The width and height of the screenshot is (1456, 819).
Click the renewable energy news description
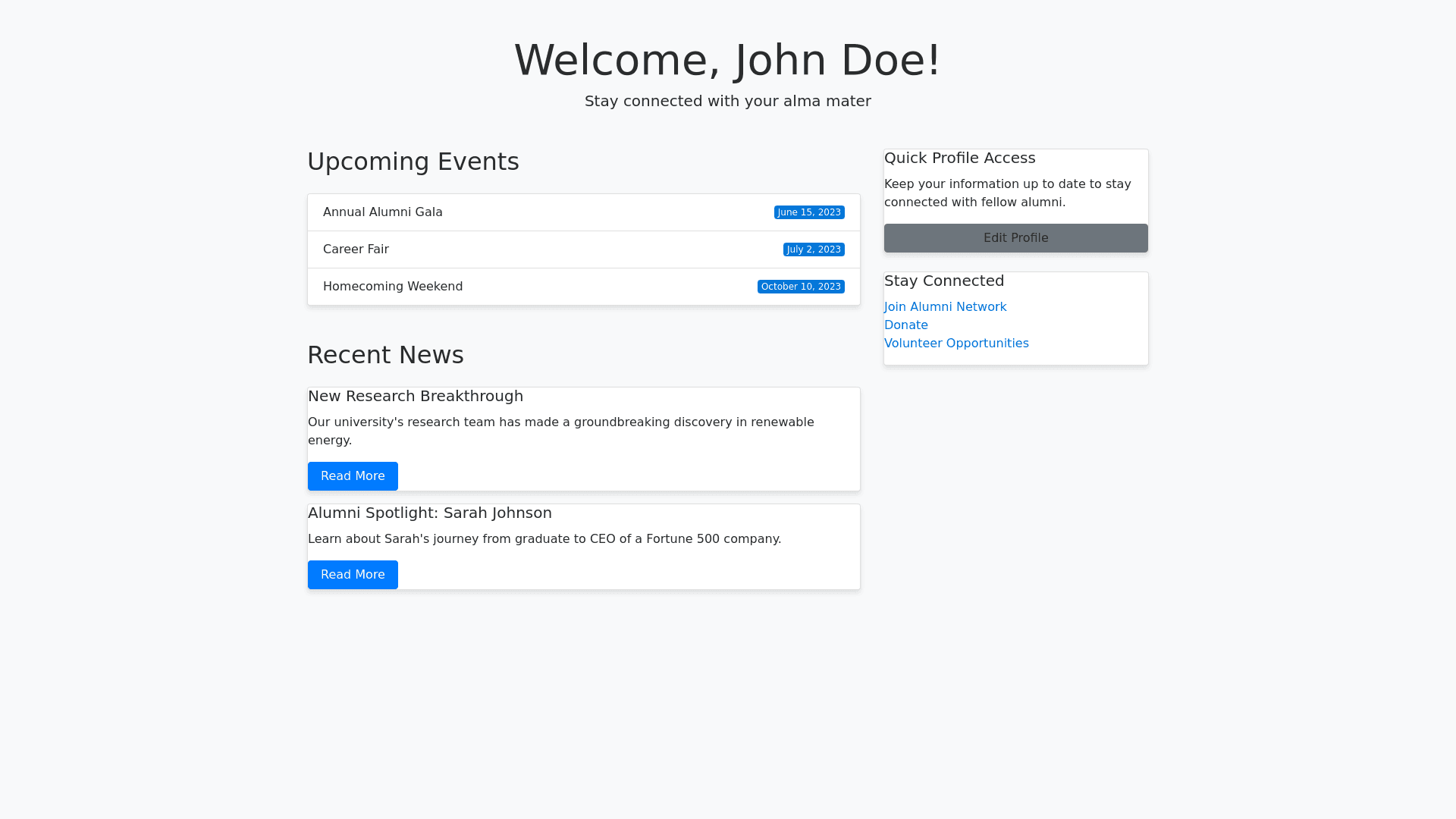pyautogui.click(x=560, y=431)
